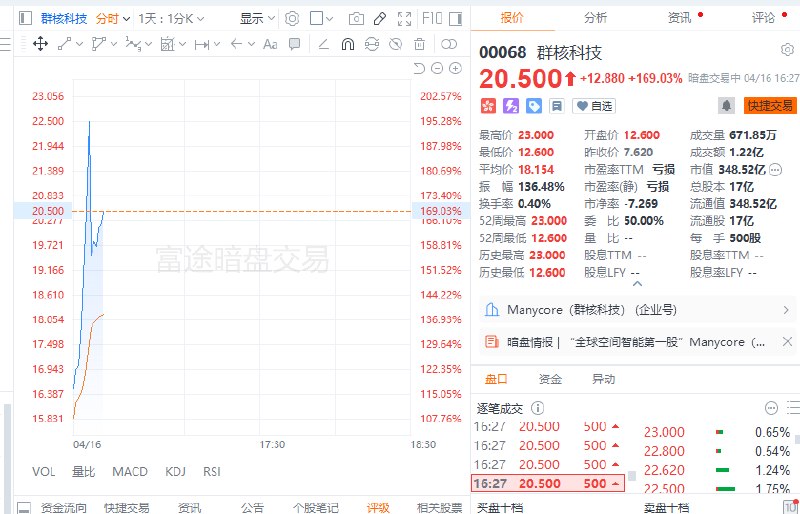
Task: Click the blue tag icon
Action: tap(534, 106)
